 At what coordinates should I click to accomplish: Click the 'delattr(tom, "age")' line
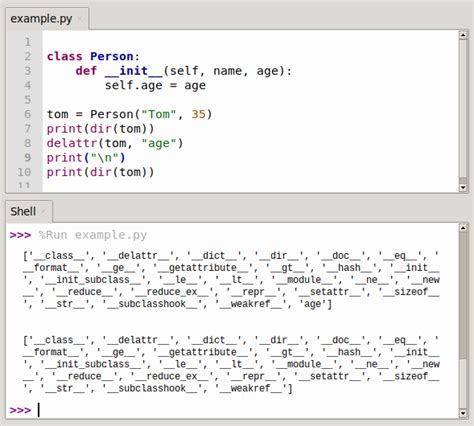(115, 143)
